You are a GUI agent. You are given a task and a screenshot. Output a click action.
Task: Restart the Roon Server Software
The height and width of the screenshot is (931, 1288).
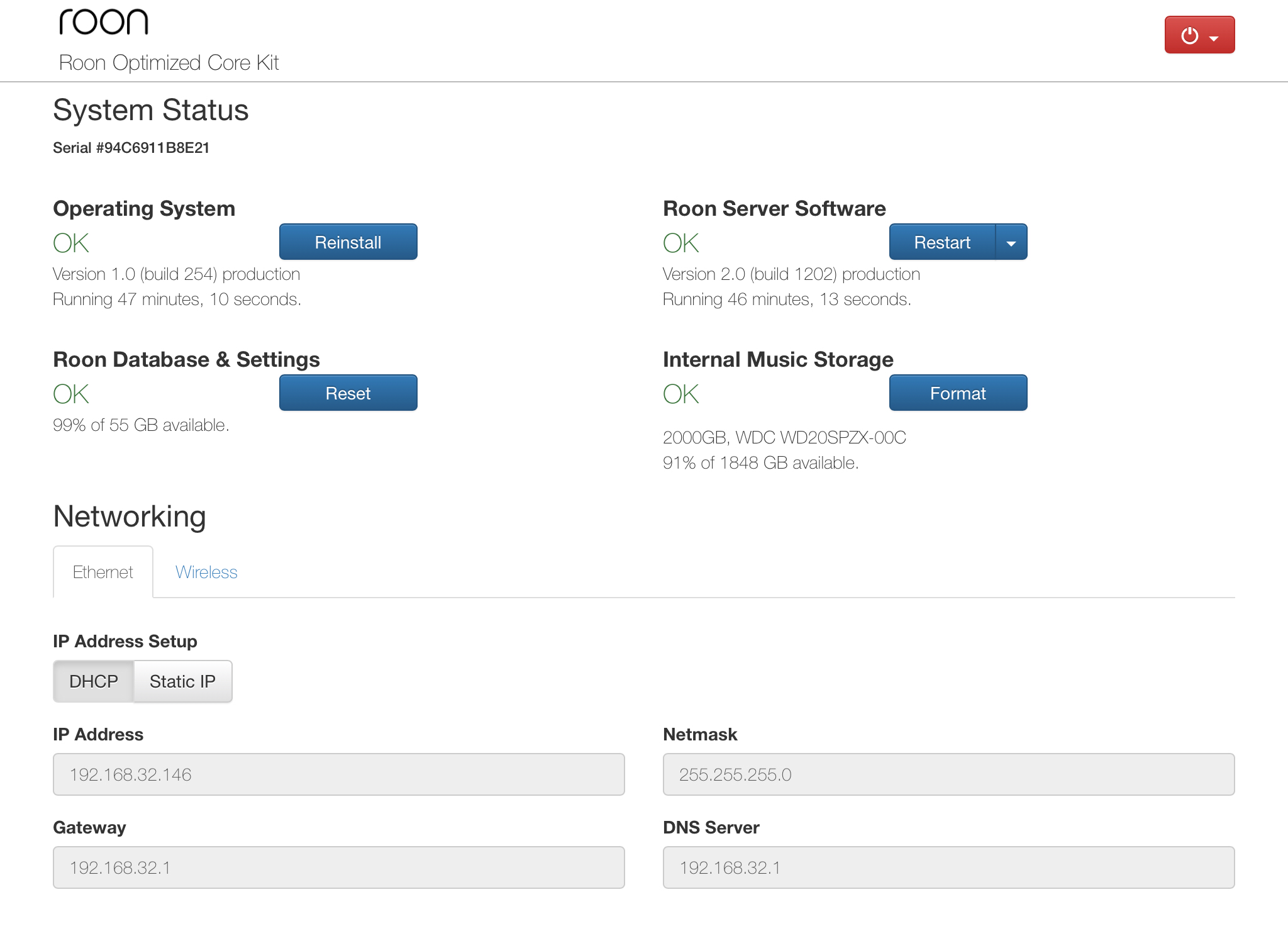pyautogui.click(x=941, y=242)
